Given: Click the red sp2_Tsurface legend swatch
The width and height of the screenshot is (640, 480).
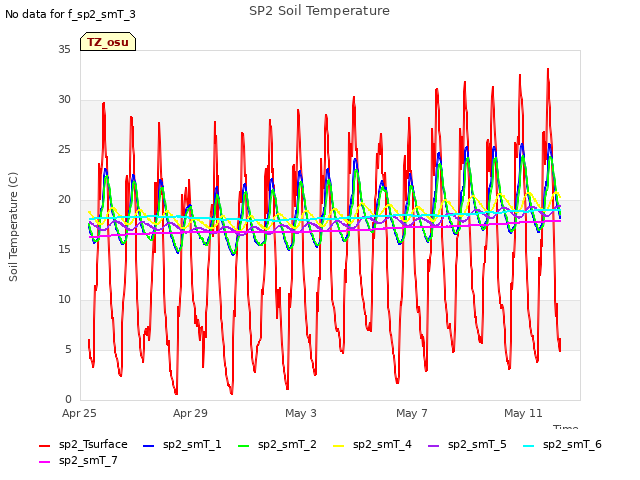Looking at the screenshot, I should [x=44, y=446].
